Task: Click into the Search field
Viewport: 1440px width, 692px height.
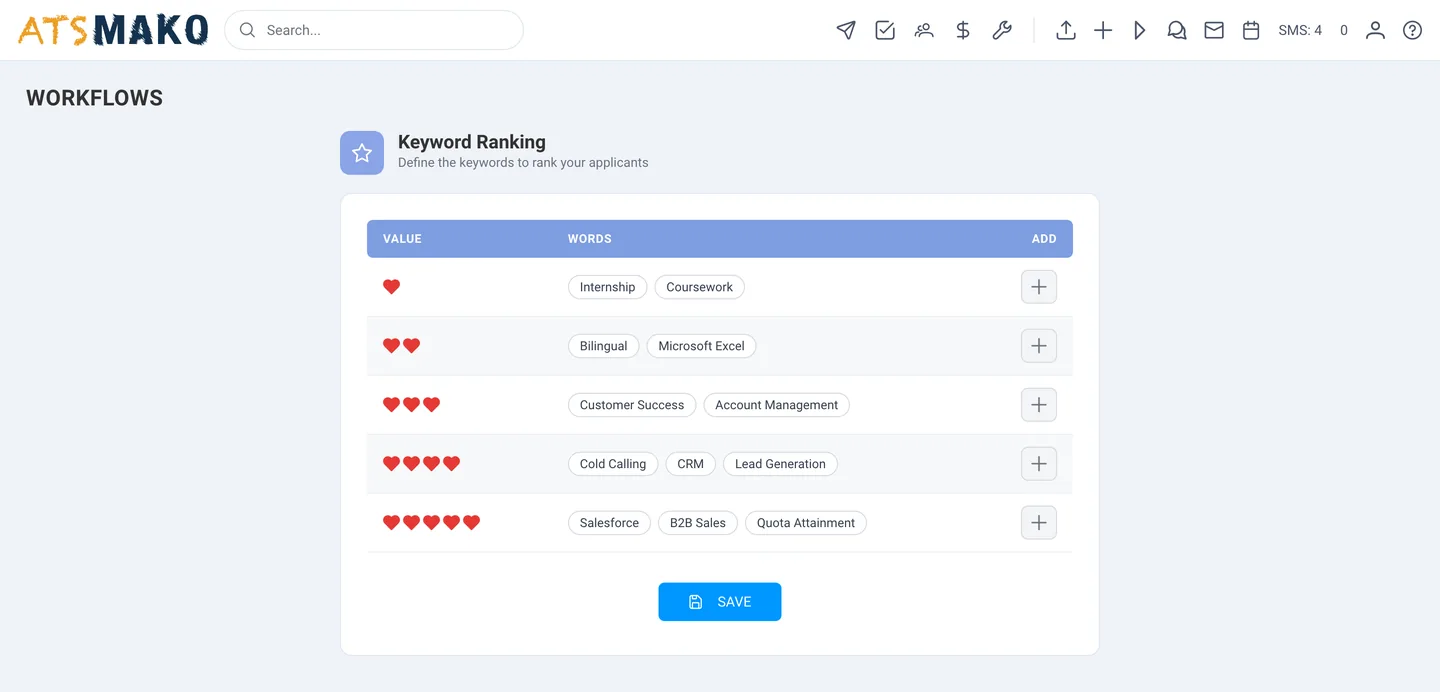Action: 374,30
